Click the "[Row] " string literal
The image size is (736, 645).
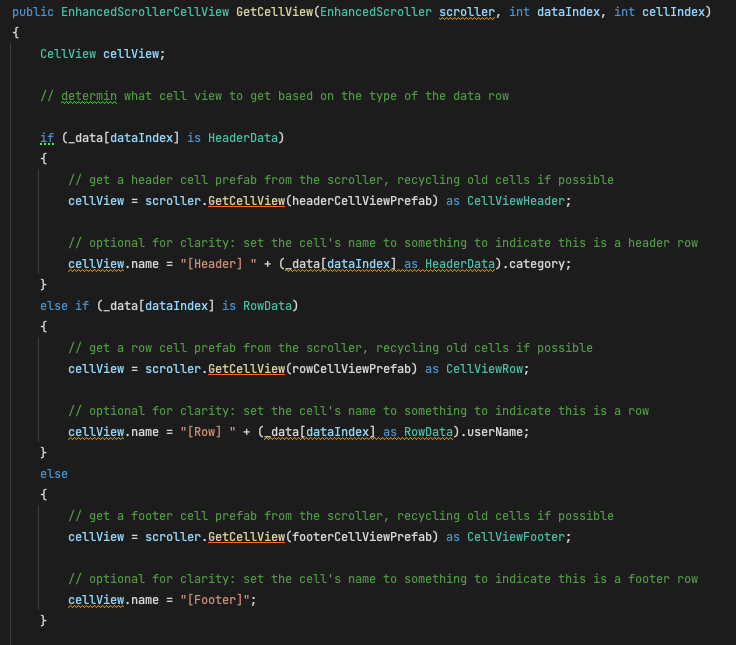coord(208,432)
